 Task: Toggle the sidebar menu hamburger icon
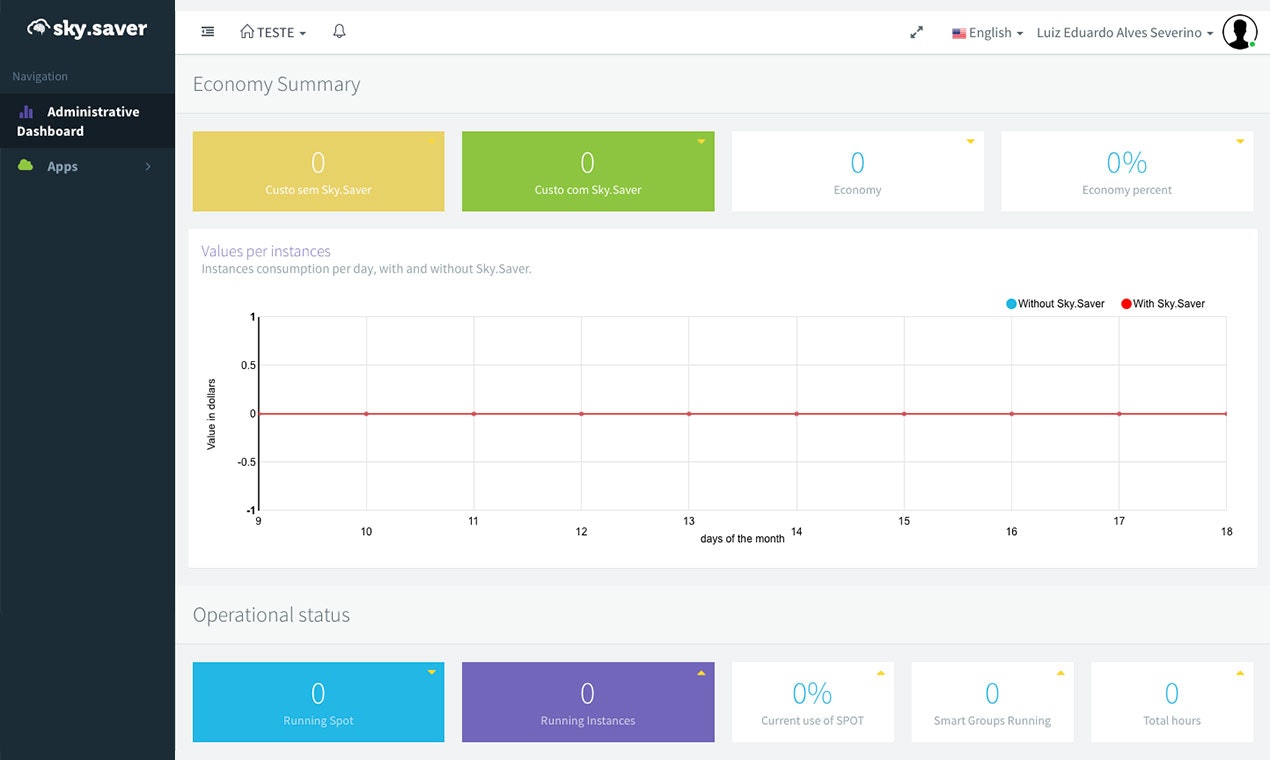208,32
